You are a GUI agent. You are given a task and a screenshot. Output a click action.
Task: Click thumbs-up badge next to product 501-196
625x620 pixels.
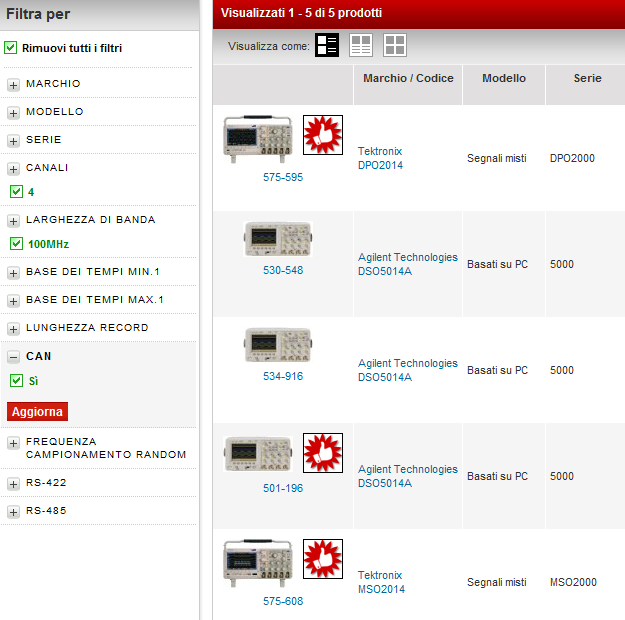click(x=322, y=453)
